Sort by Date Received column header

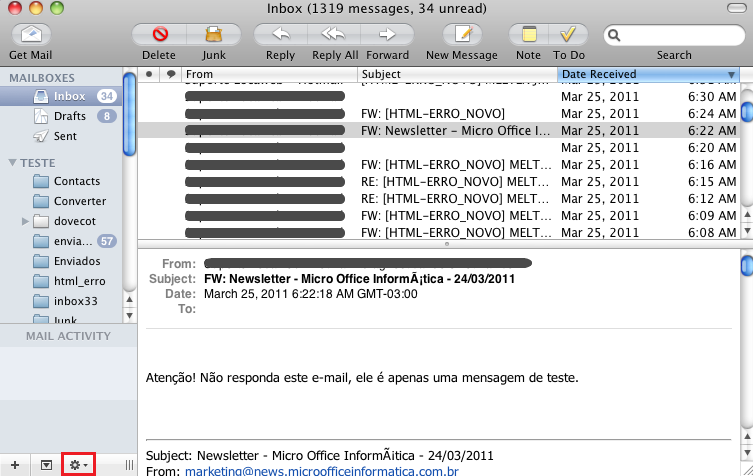pos(648,74)
